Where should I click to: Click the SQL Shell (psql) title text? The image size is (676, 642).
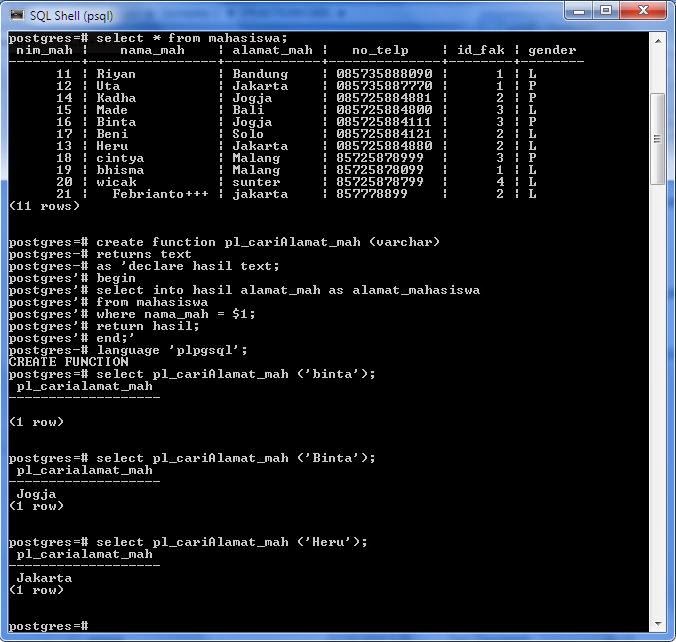click(x=72, y=16)
